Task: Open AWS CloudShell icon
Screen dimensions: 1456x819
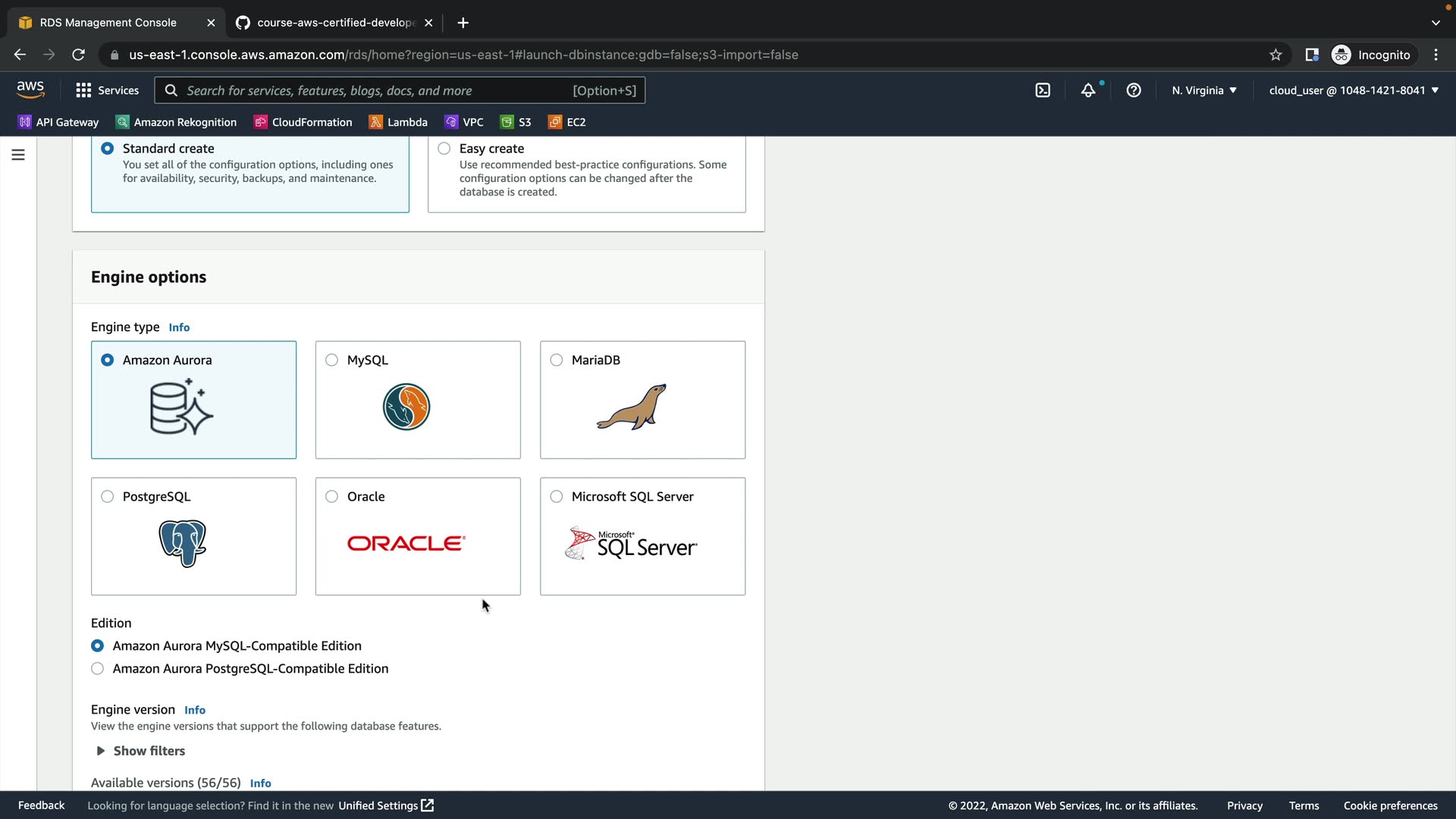Action: pos(1043,90)
